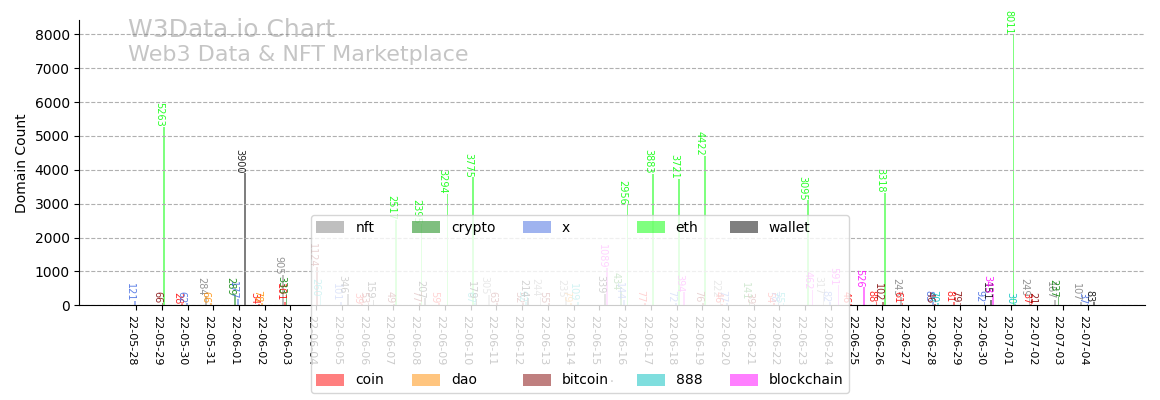Click the W3Data.io Chart title

231,30
